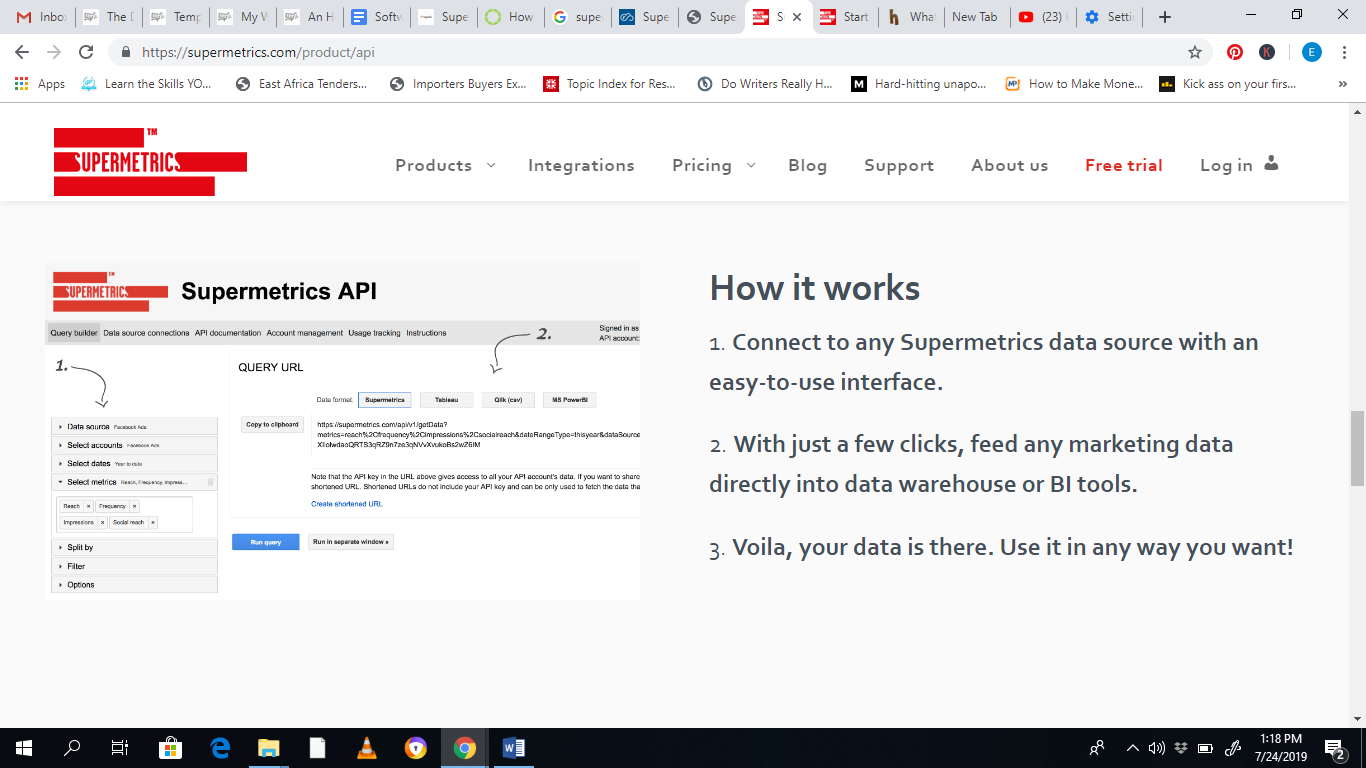Image resolution: width=1366 pixels, height=768 pixels.
Task: Open the Hard-hitting unapo... bookmark
Action: pos(918,84)
